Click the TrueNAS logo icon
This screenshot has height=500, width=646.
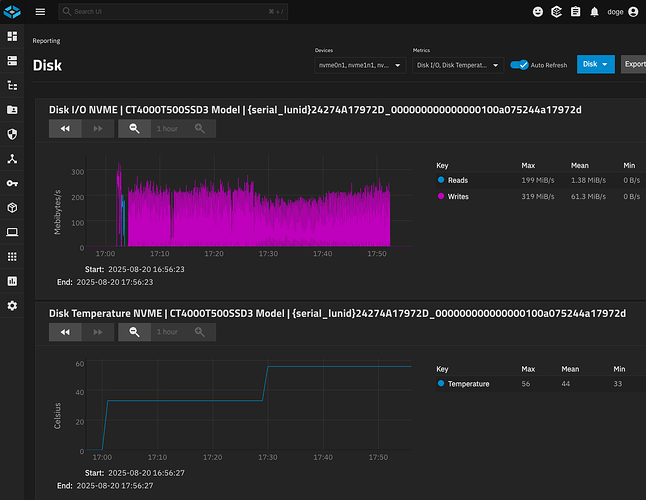point(12,12)
